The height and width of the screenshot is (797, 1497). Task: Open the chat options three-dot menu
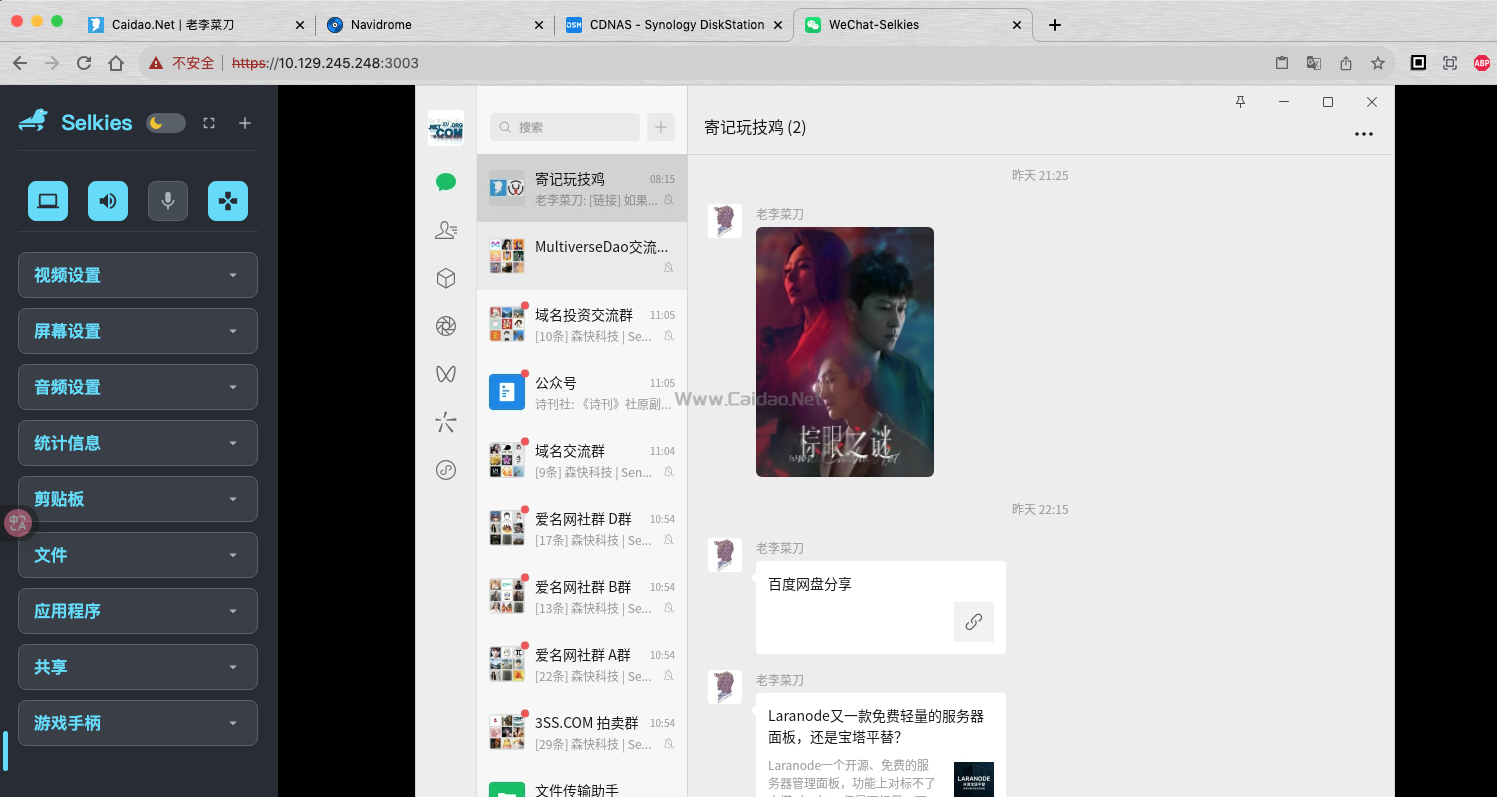[1363, 134]
